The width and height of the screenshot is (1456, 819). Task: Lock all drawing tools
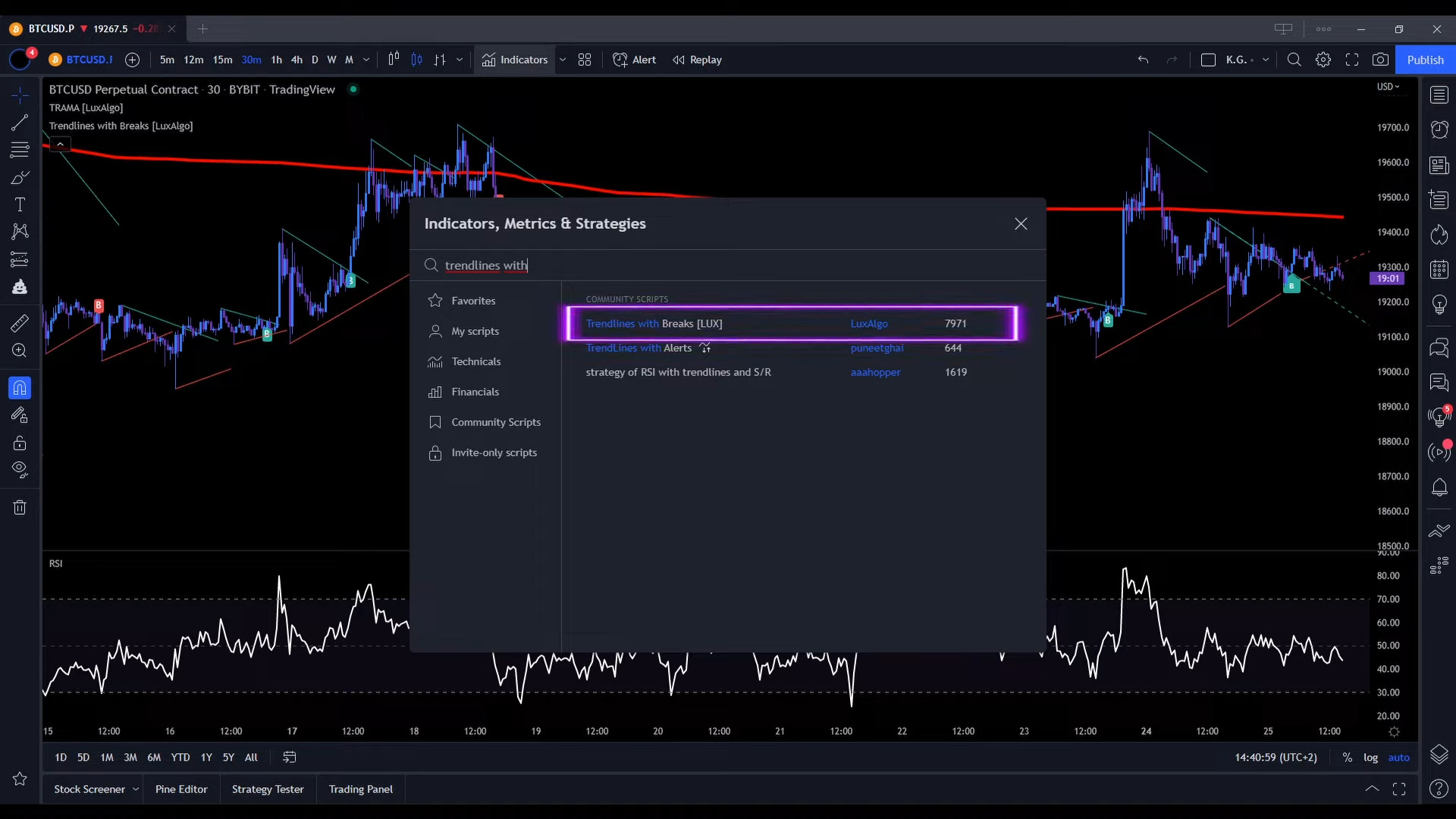(19, 443)
